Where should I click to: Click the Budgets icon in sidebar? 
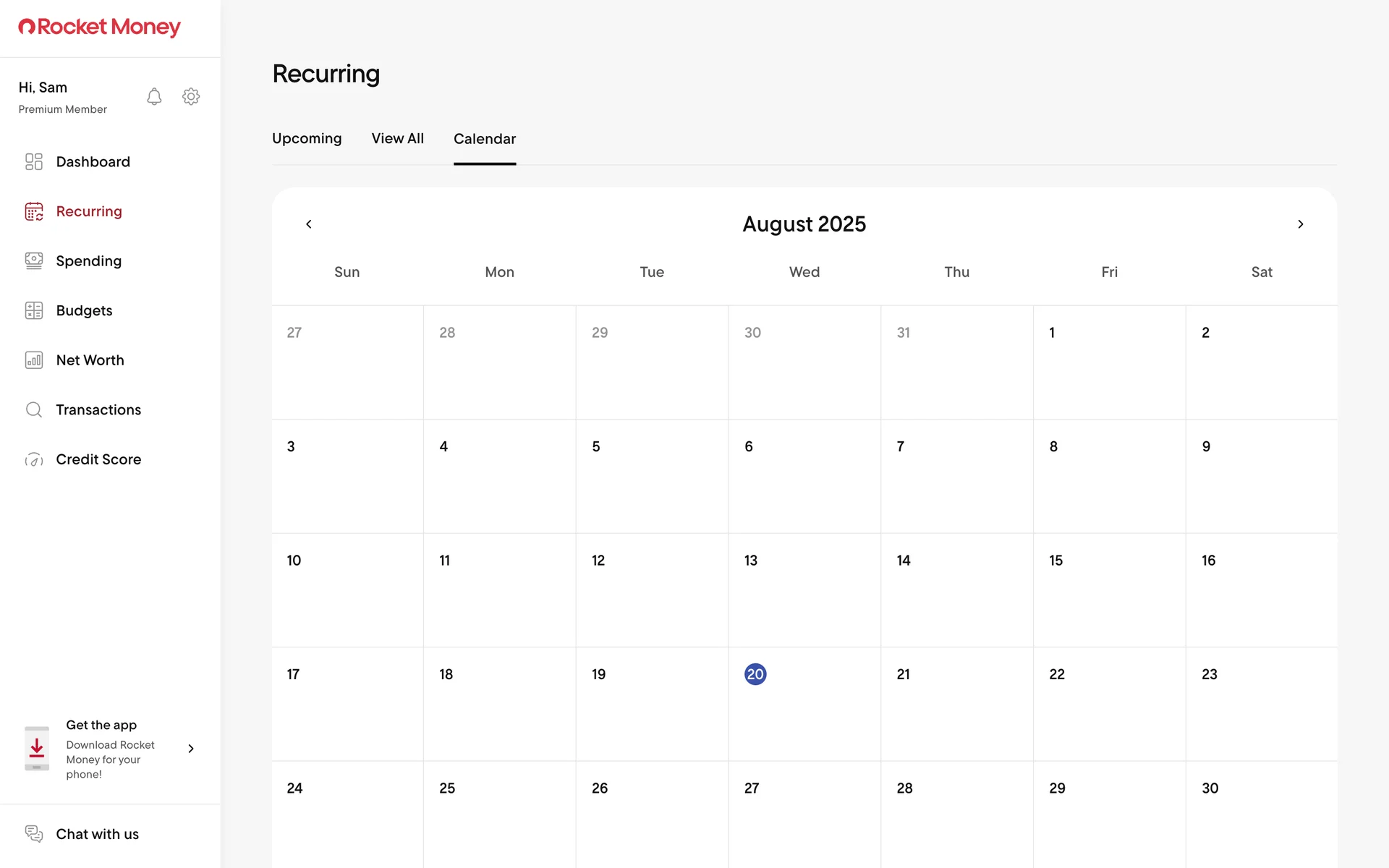(x=34, y=310)
